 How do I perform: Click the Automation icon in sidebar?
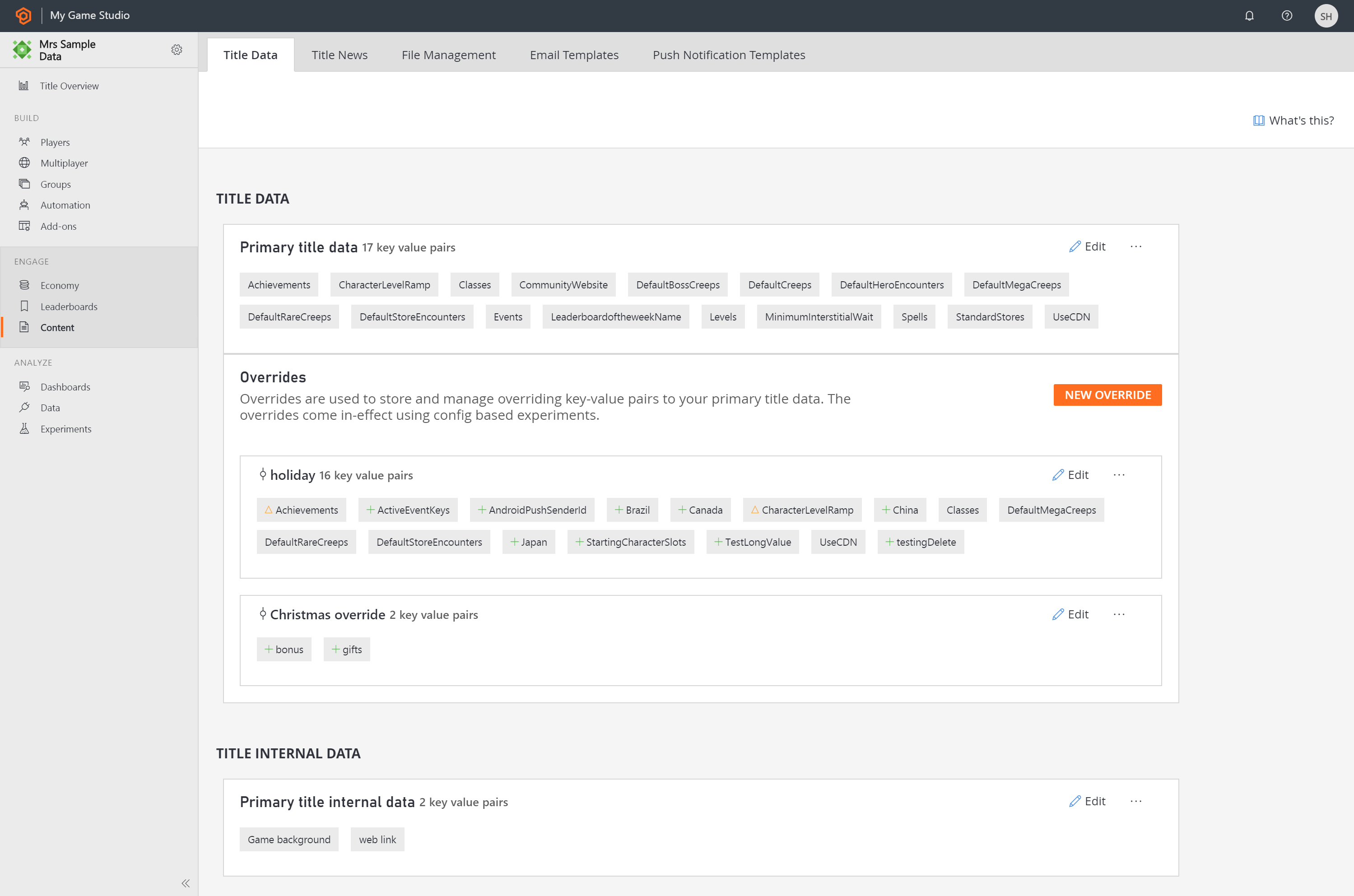25,204
